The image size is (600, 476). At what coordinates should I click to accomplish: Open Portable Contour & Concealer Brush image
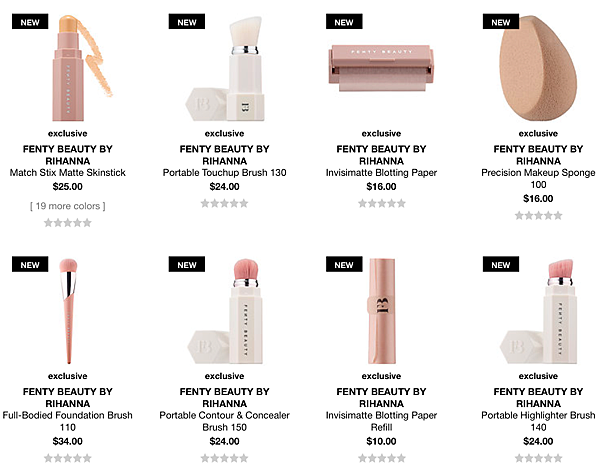(x=225, y=311)
